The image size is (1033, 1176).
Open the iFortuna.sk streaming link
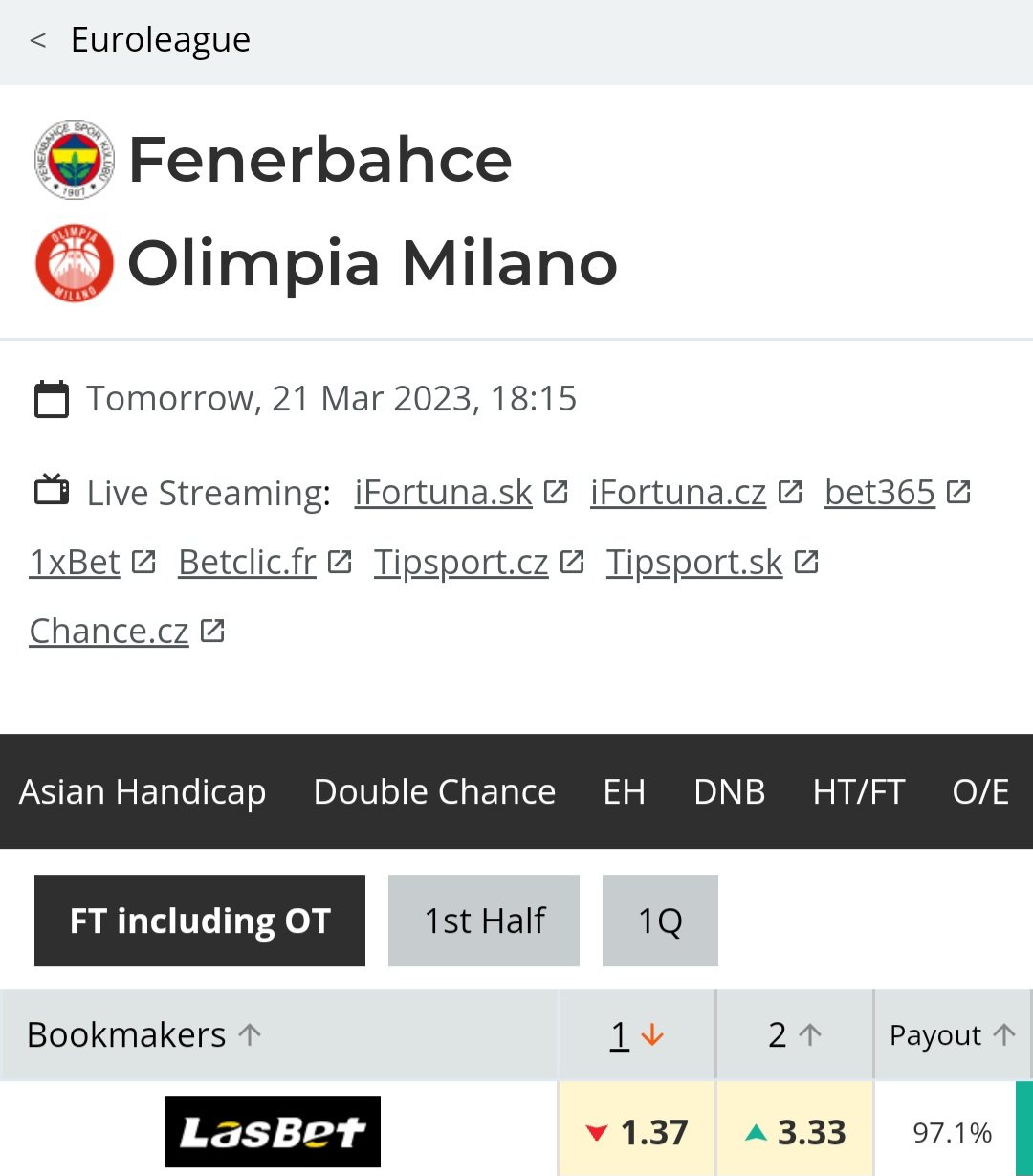443,492
